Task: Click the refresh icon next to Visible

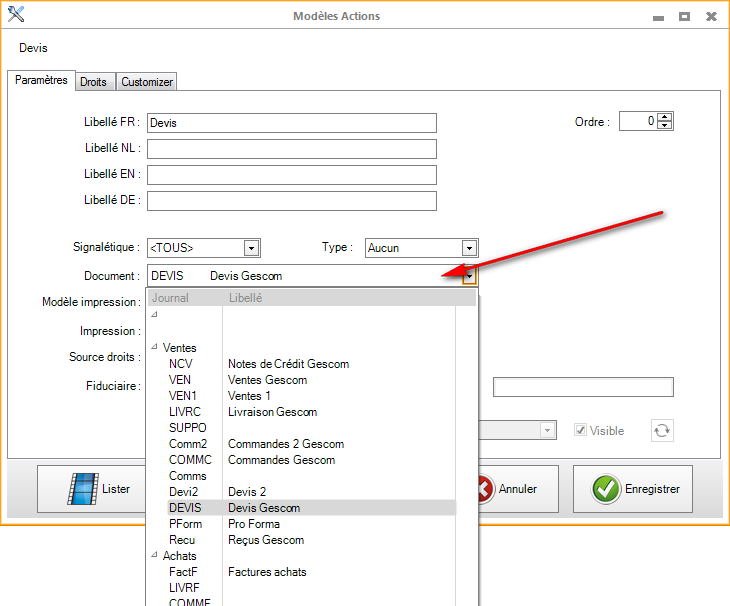Action: point(662,430)
